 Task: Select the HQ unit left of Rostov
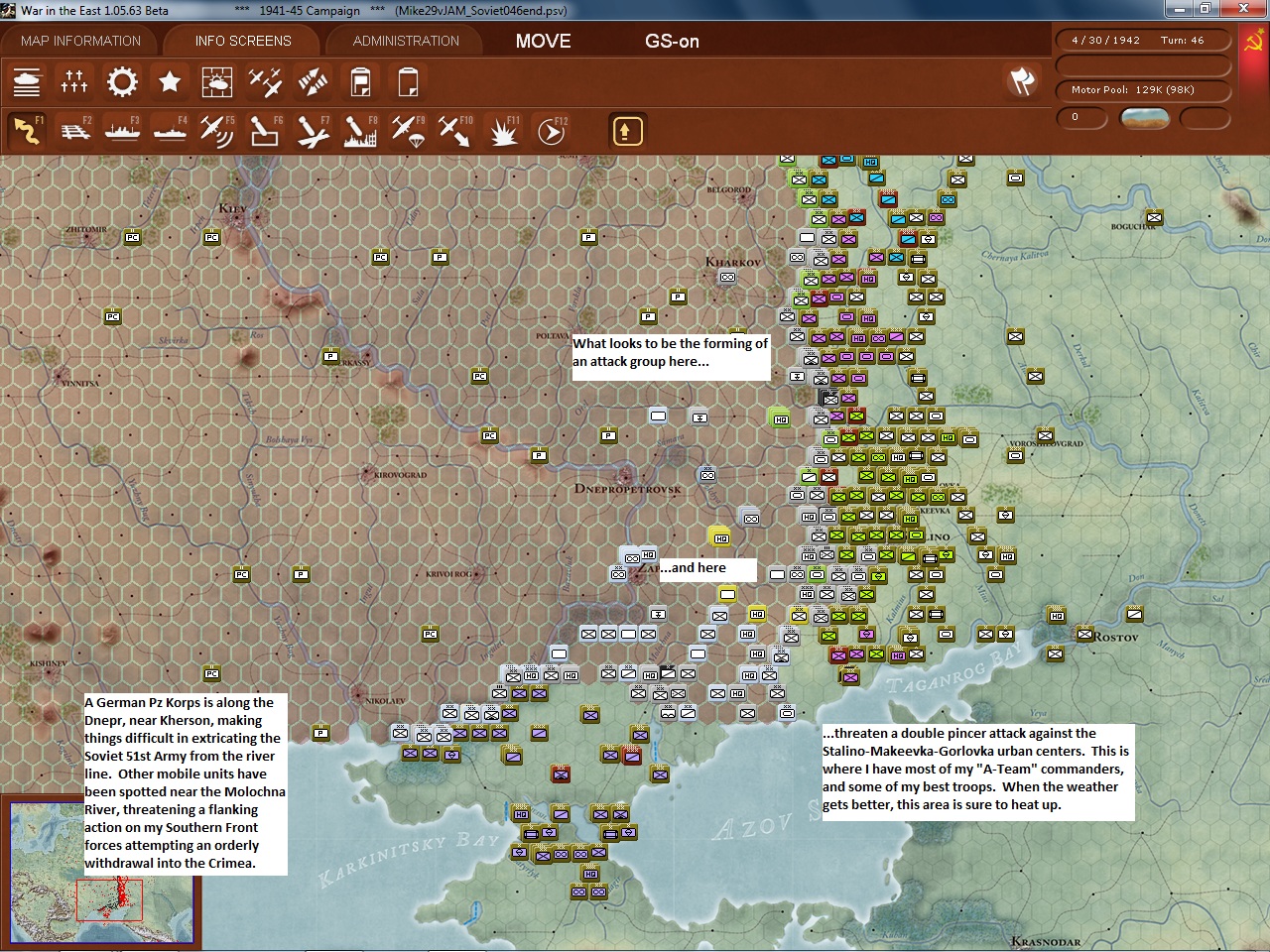[x=1057, y=616]
